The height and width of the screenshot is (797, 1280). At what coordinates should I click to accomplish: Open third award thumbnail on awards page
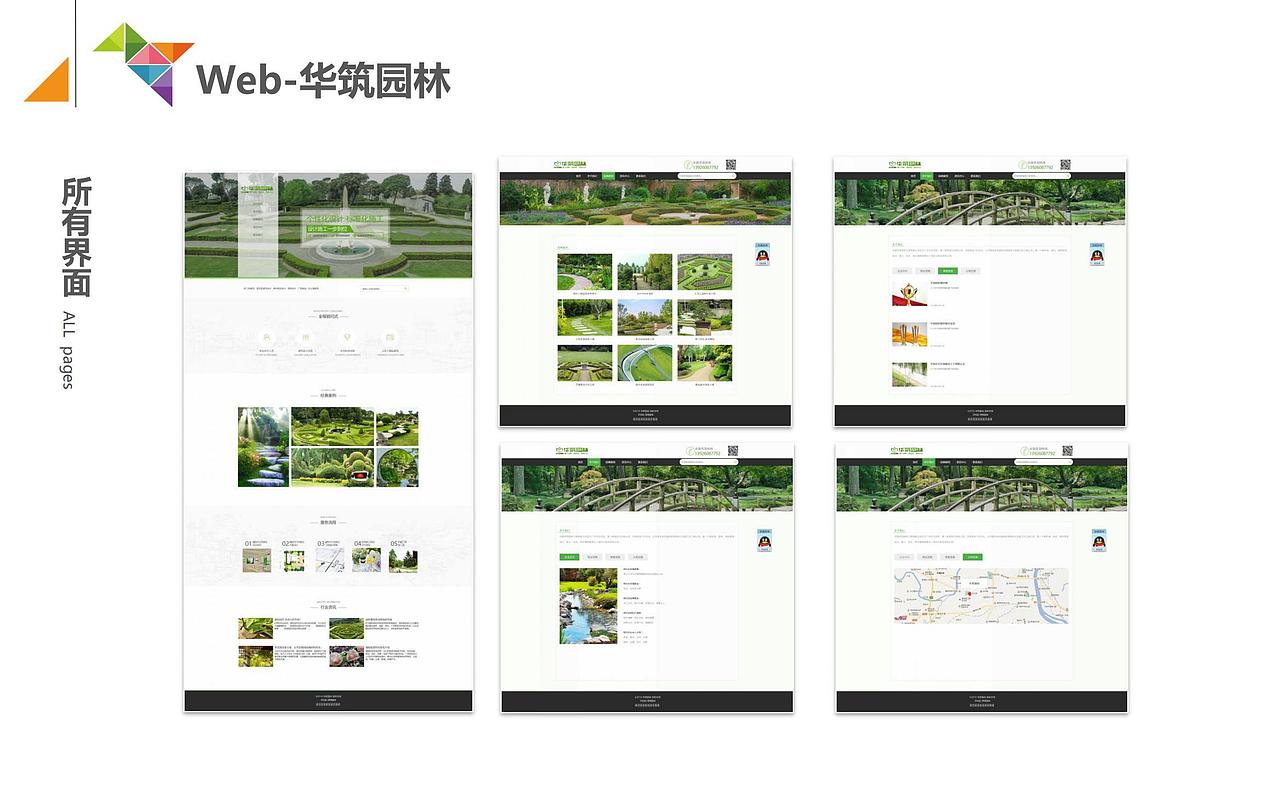pos(909,374)
